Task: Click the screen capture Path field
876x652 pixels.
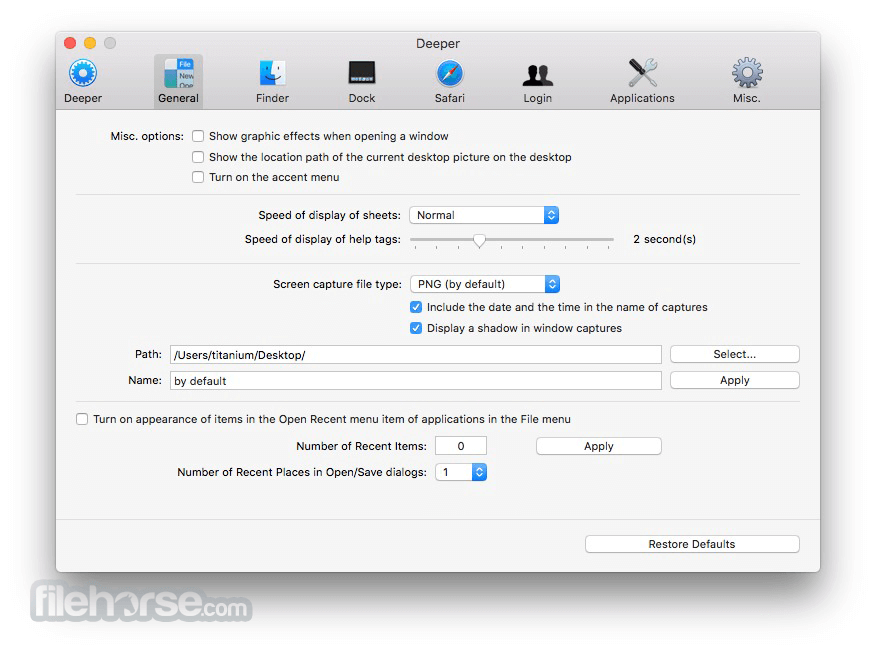Action: coord(416,355)
